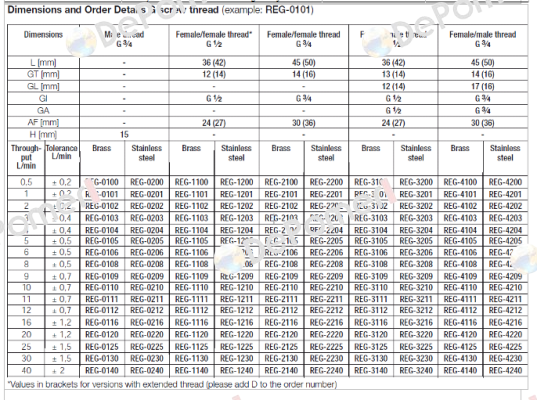
Task: Click the GT [mm] row label
Action: tap(43, 74)
